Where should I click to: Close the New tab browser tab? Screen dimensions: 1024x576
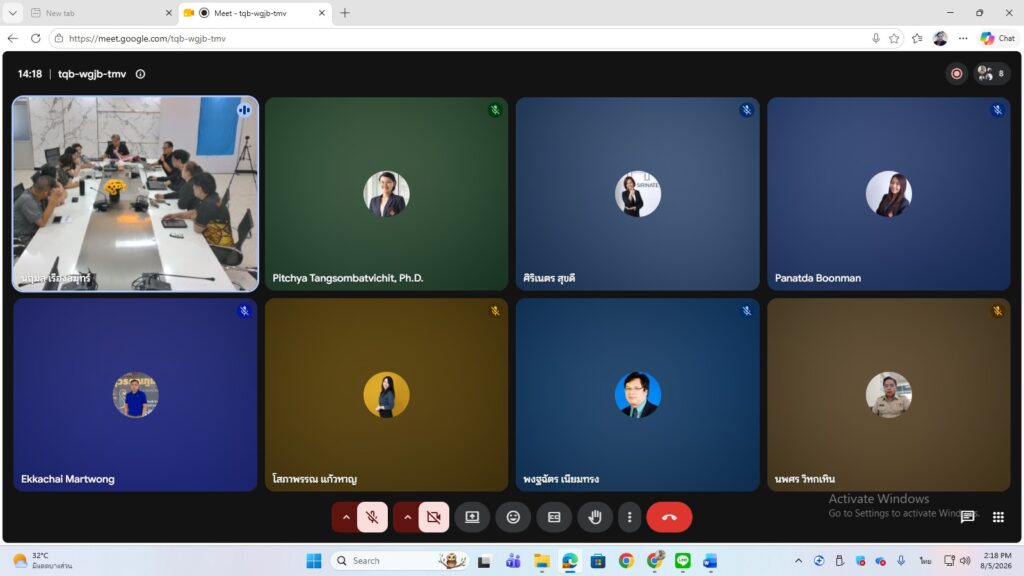168,13
